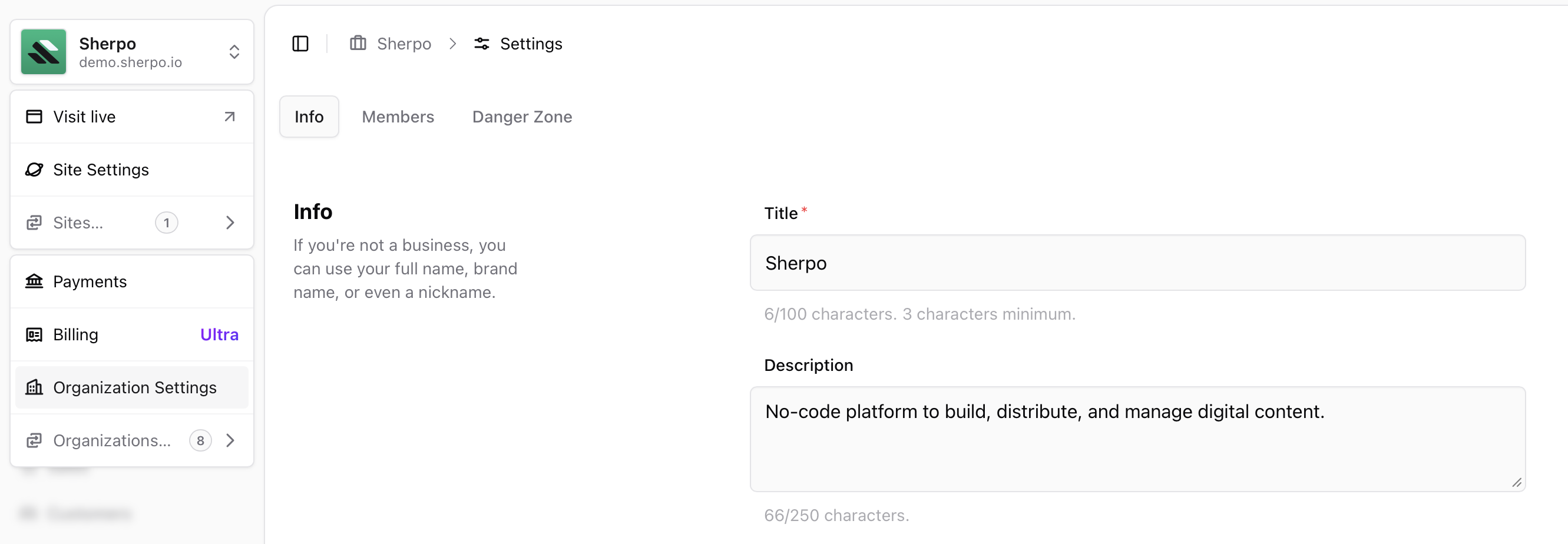Open the organization switcher chevrons
This screenshot has width=1568, height=544.
tap(234, 52)
